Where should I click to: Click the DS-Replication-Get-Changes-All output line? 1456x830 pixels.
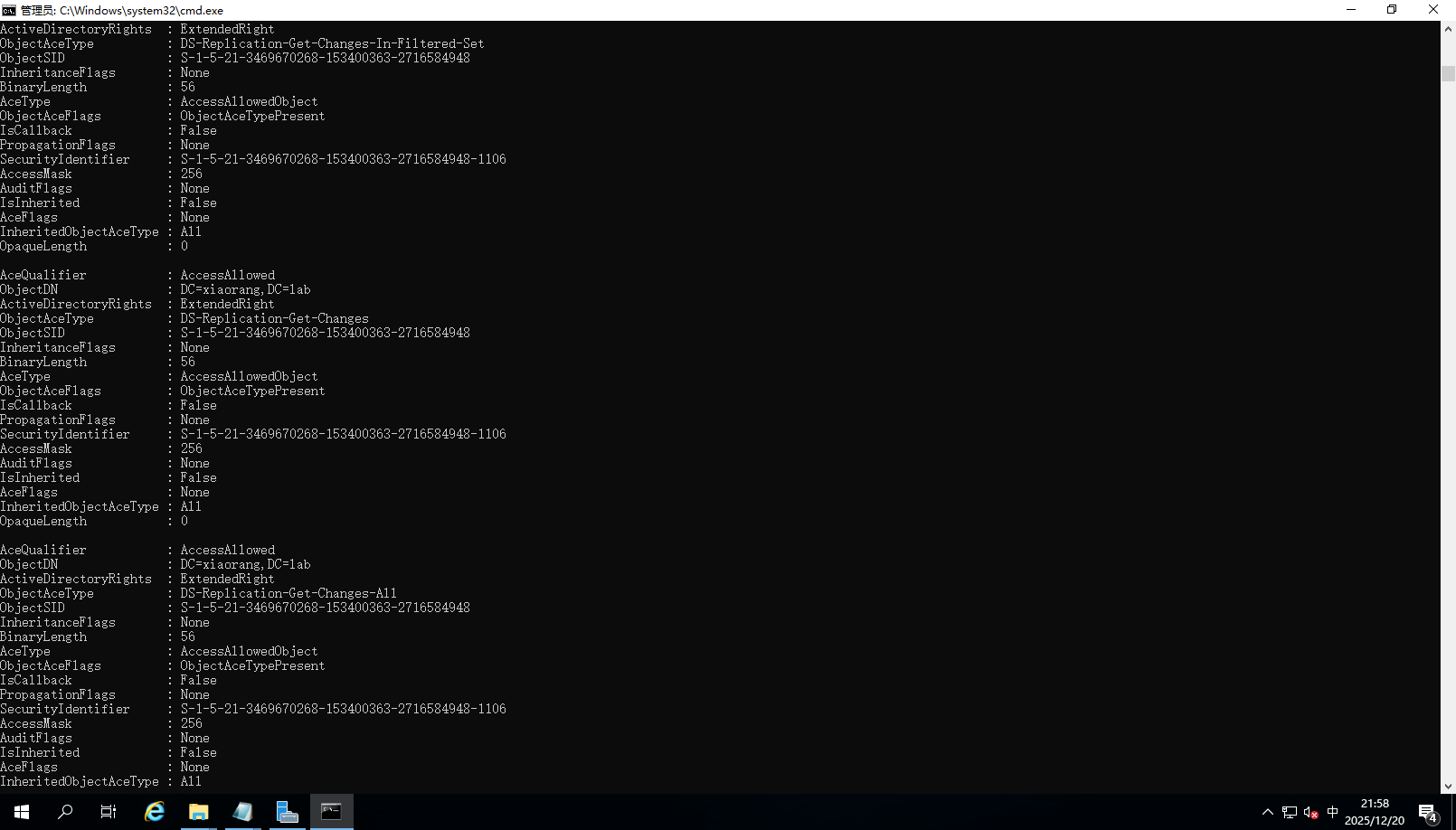[x=288, y=593]
